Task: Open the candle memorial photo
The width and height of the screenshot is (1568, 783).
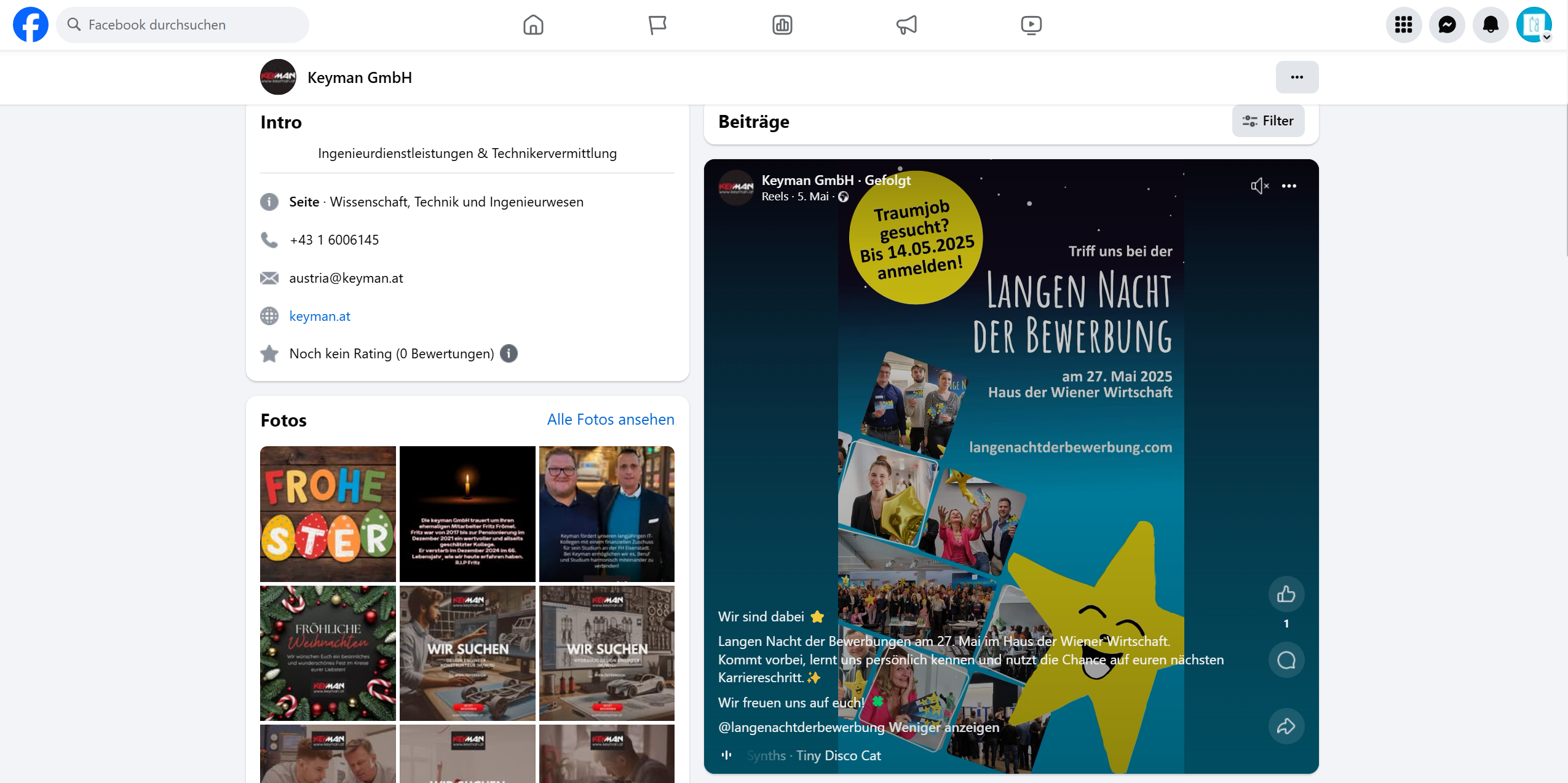Action: pos(467,514)
